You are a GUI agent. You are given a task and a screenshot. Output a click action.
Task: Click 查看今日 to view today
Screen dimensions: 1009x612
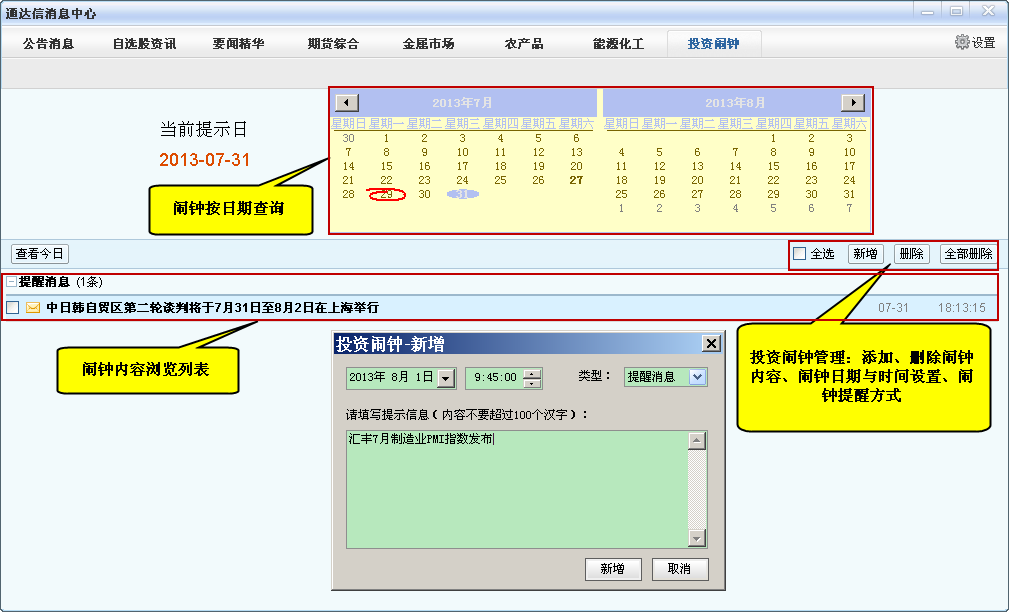point(40,254)
